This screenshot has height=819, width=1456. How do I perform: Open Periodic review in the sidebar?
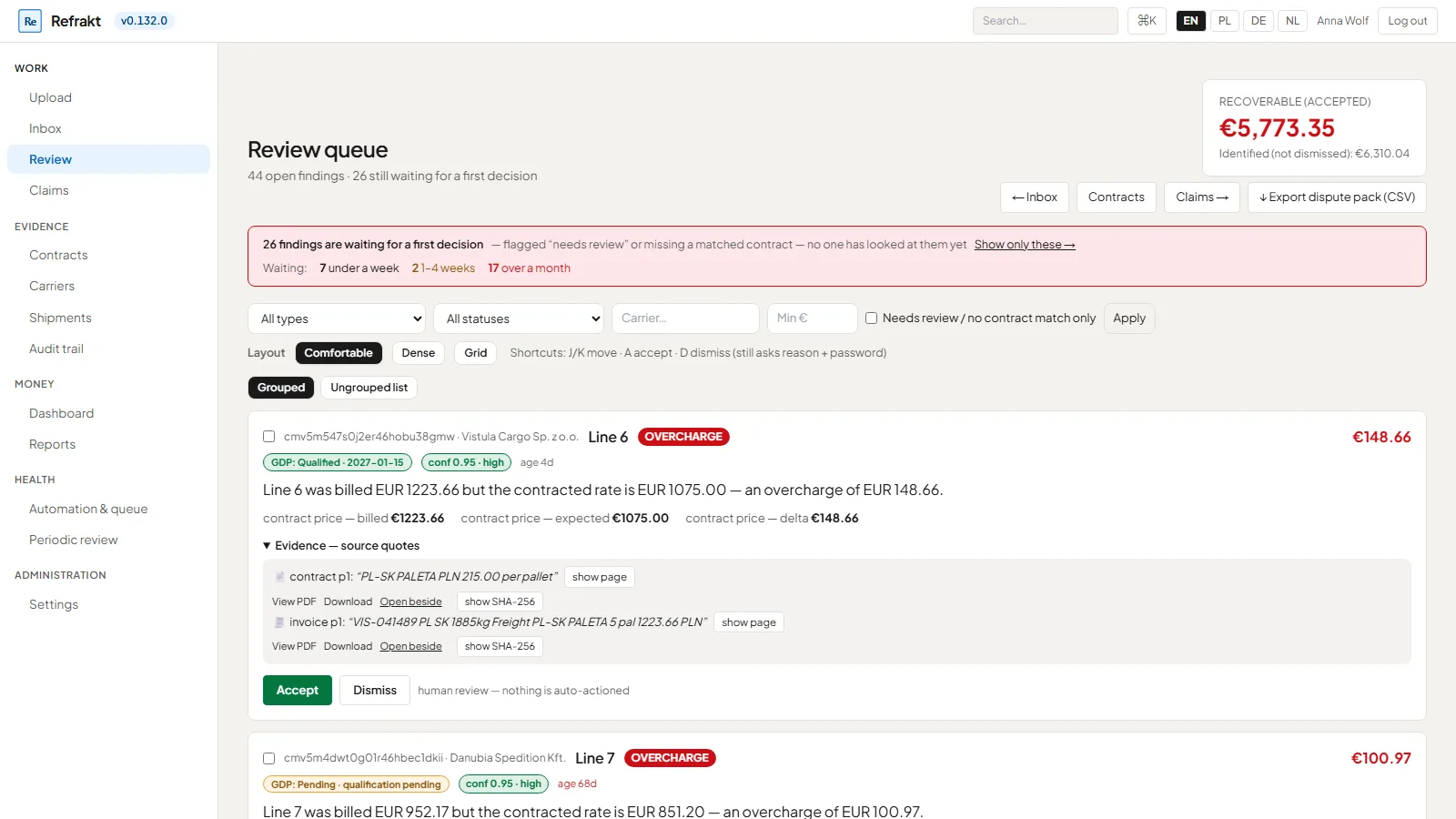(108, 540)
